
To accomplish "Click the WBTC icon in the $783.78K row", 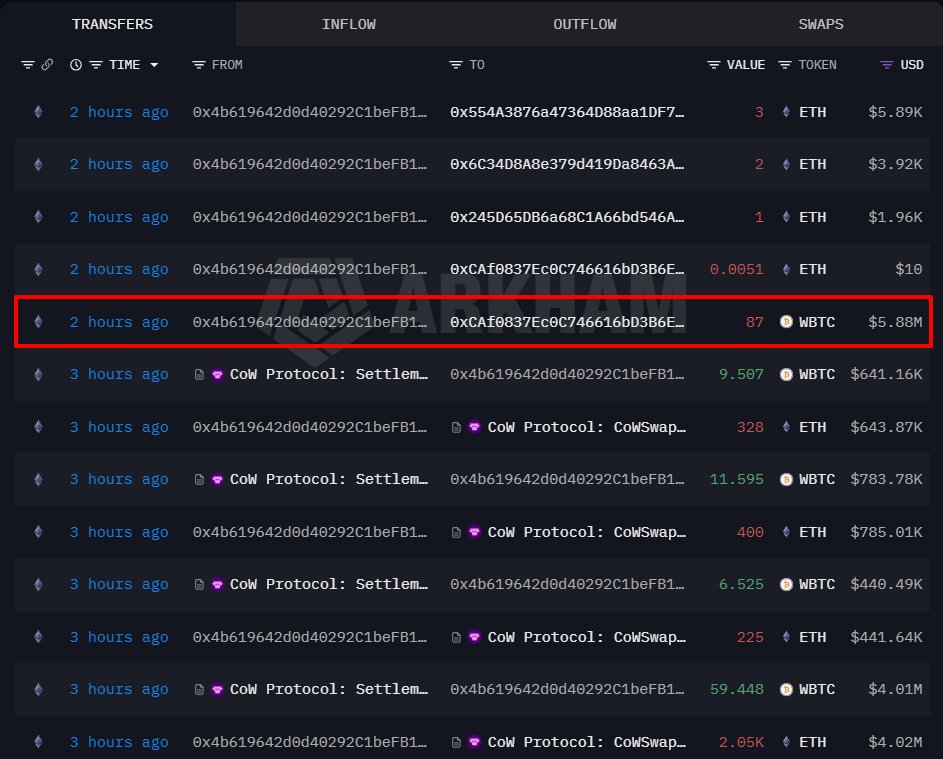I will pos(786,479).
